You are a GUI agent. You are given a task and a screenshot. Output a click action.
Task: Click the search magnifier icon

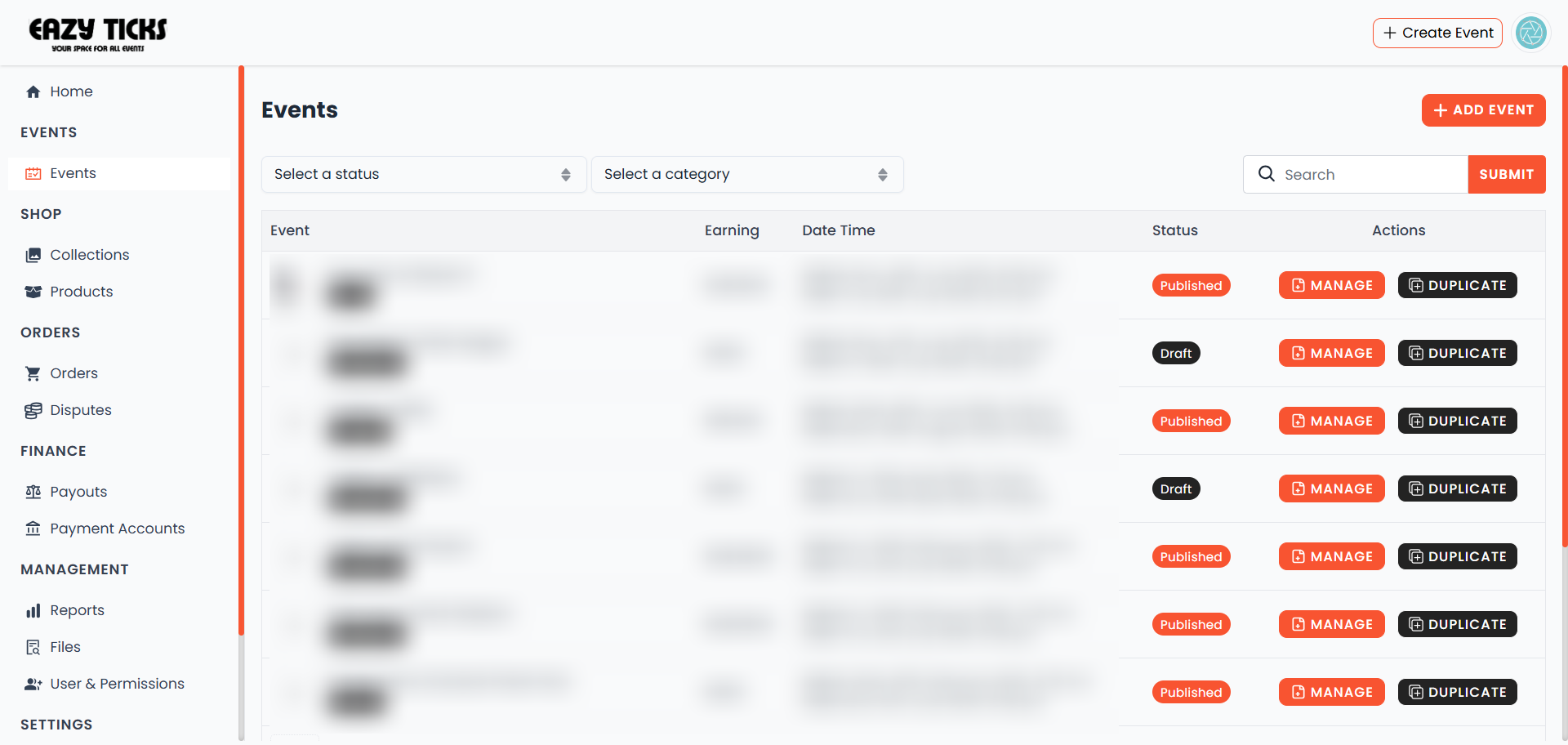coord(1267,174)
